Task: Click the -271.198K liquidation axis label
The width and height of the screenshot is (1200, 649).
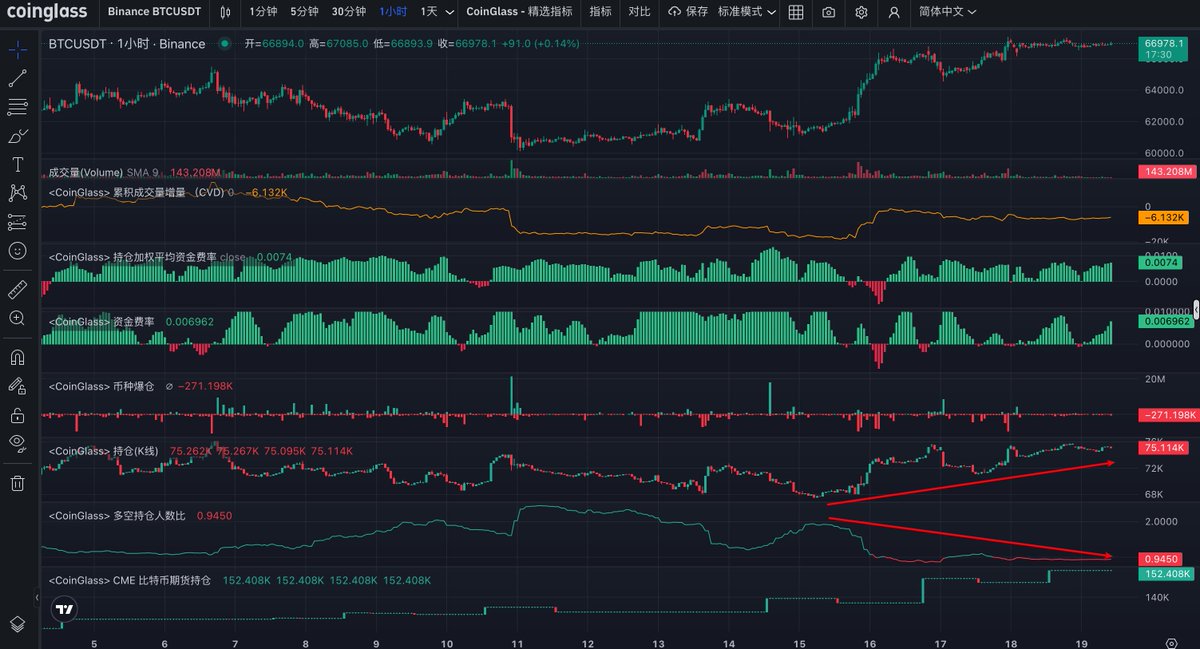Action: click(x=1166, y=415)
